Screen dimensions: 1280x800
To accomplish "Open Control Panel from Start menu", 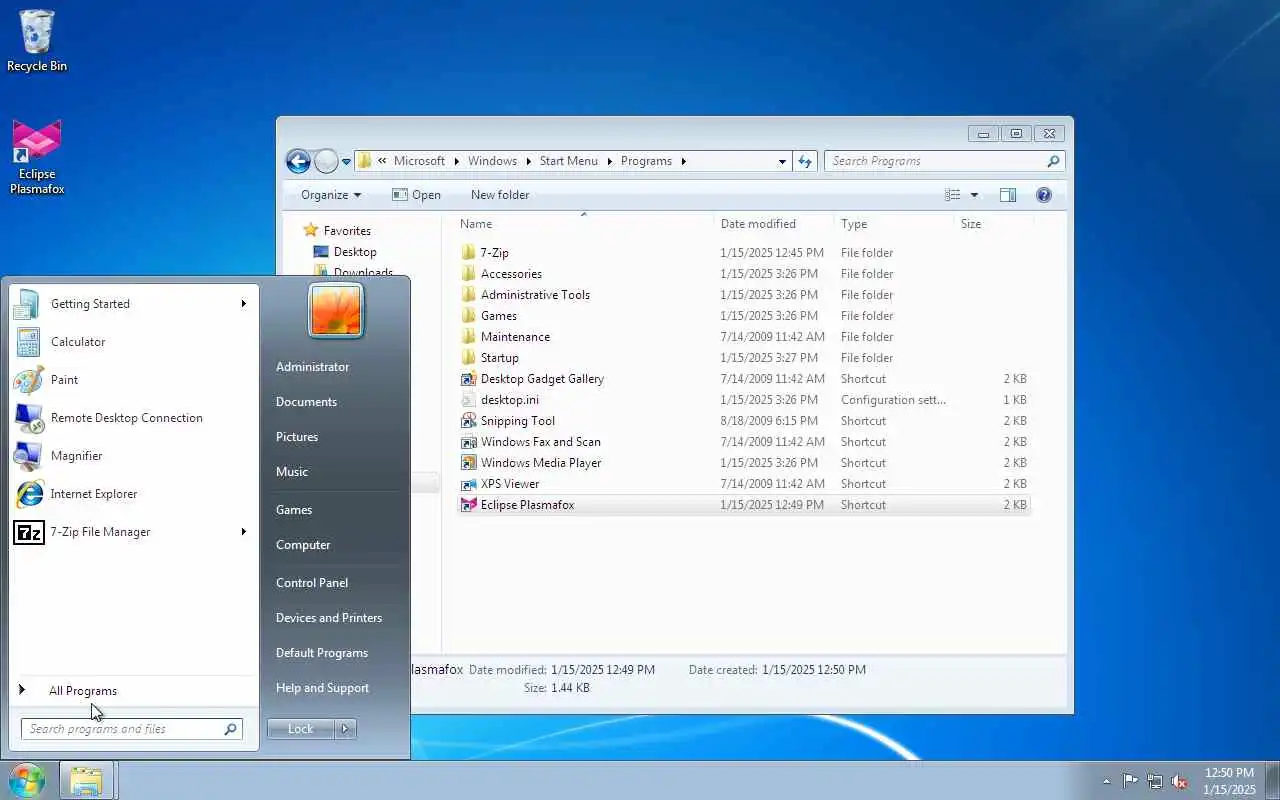I will point(312,583).
